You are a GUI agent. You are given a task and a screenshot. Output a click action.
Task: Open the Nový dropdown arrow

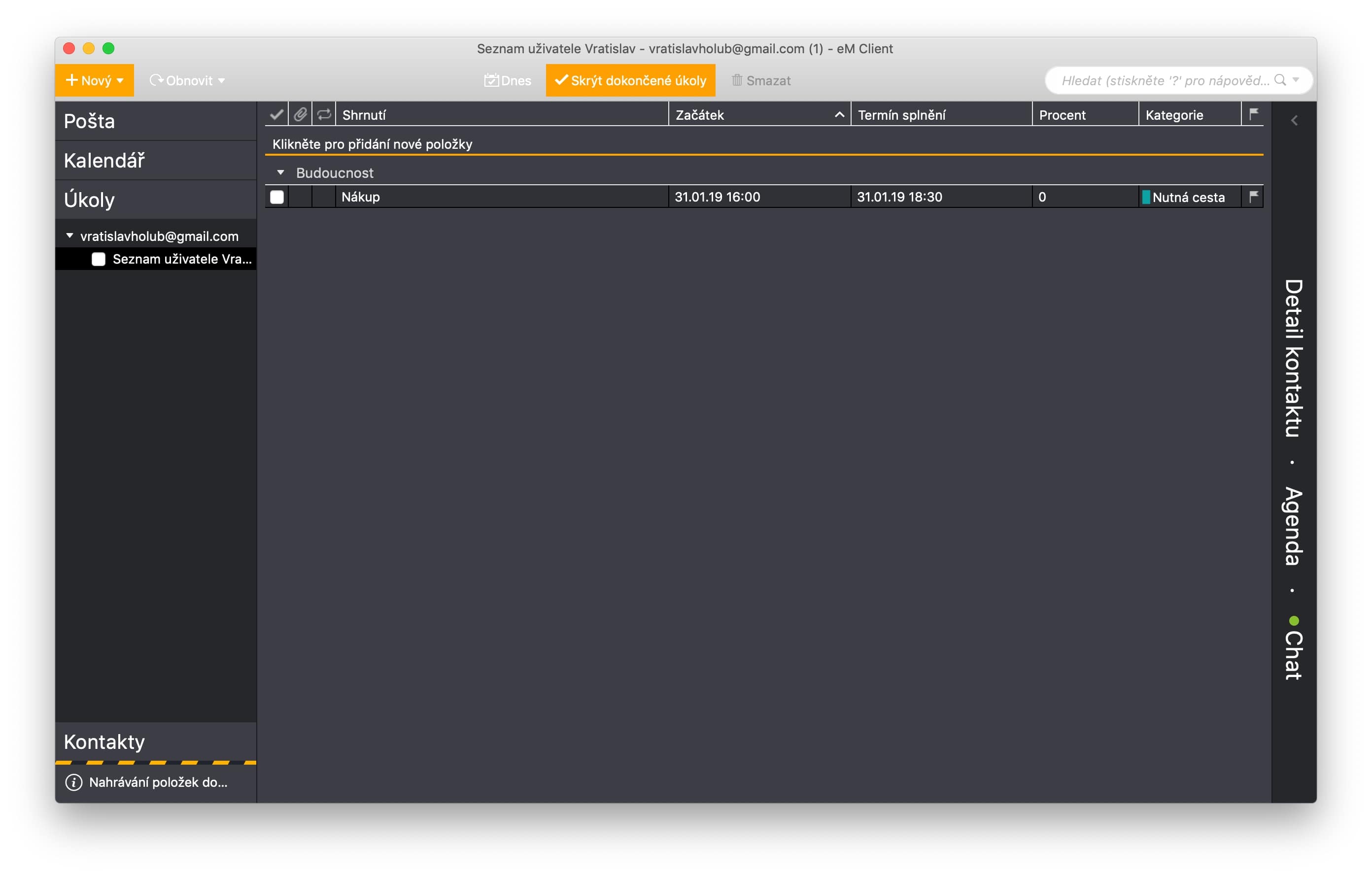point(120,80)
